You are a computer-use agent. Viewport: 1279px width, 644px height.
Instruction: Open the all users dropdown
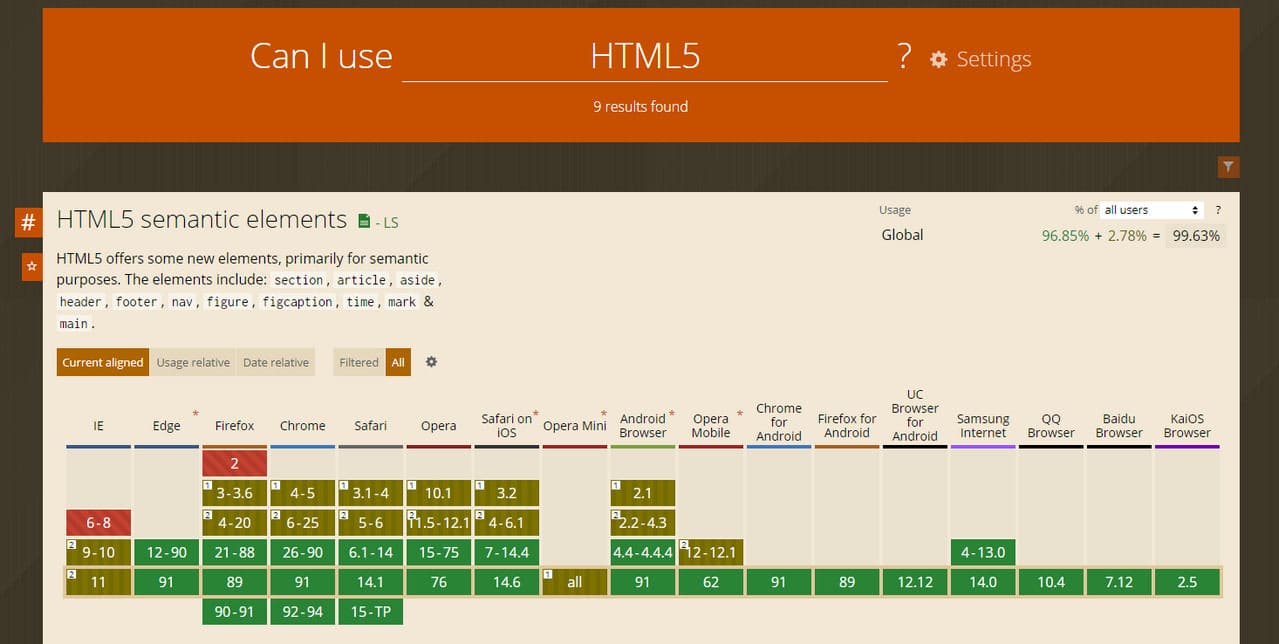[x=1151, y=210]
